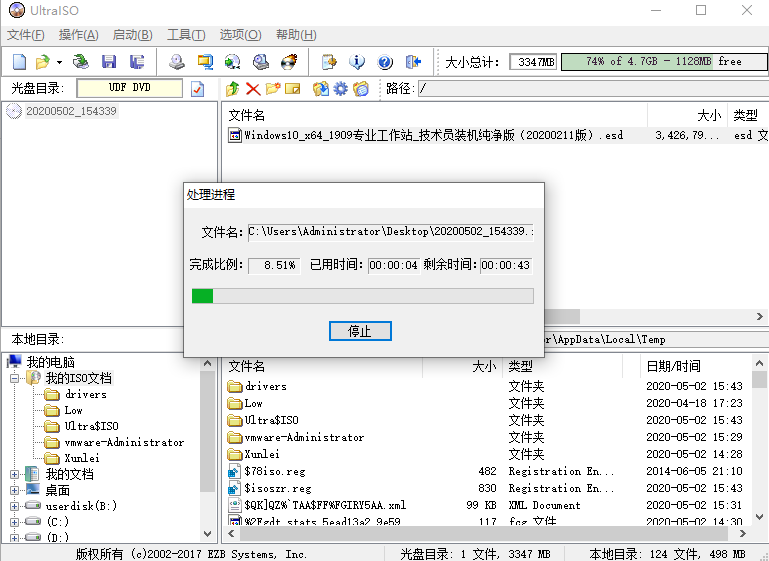Open the 工具(T) menu

point(186,35)
